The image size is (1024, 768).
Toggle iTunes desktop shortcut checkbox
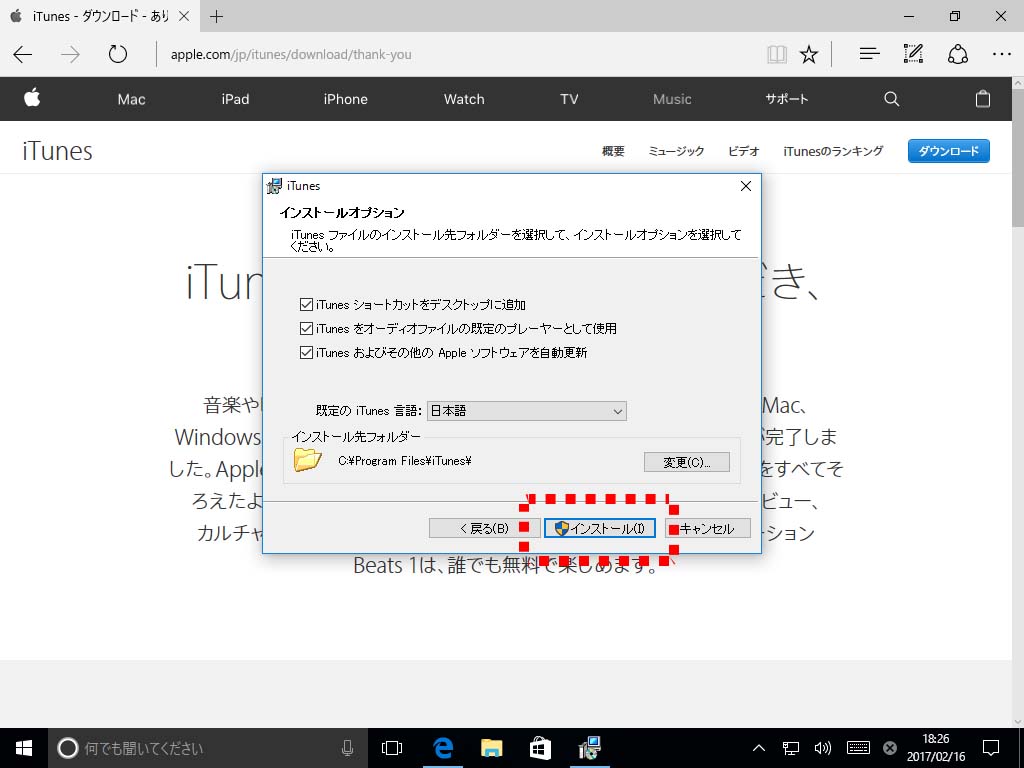[x=307, y=304]
